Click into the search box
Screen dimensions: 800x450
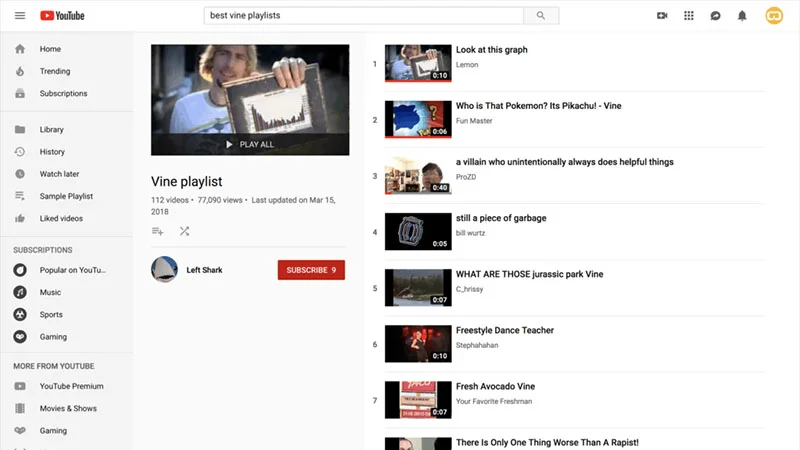pos(363,15)
